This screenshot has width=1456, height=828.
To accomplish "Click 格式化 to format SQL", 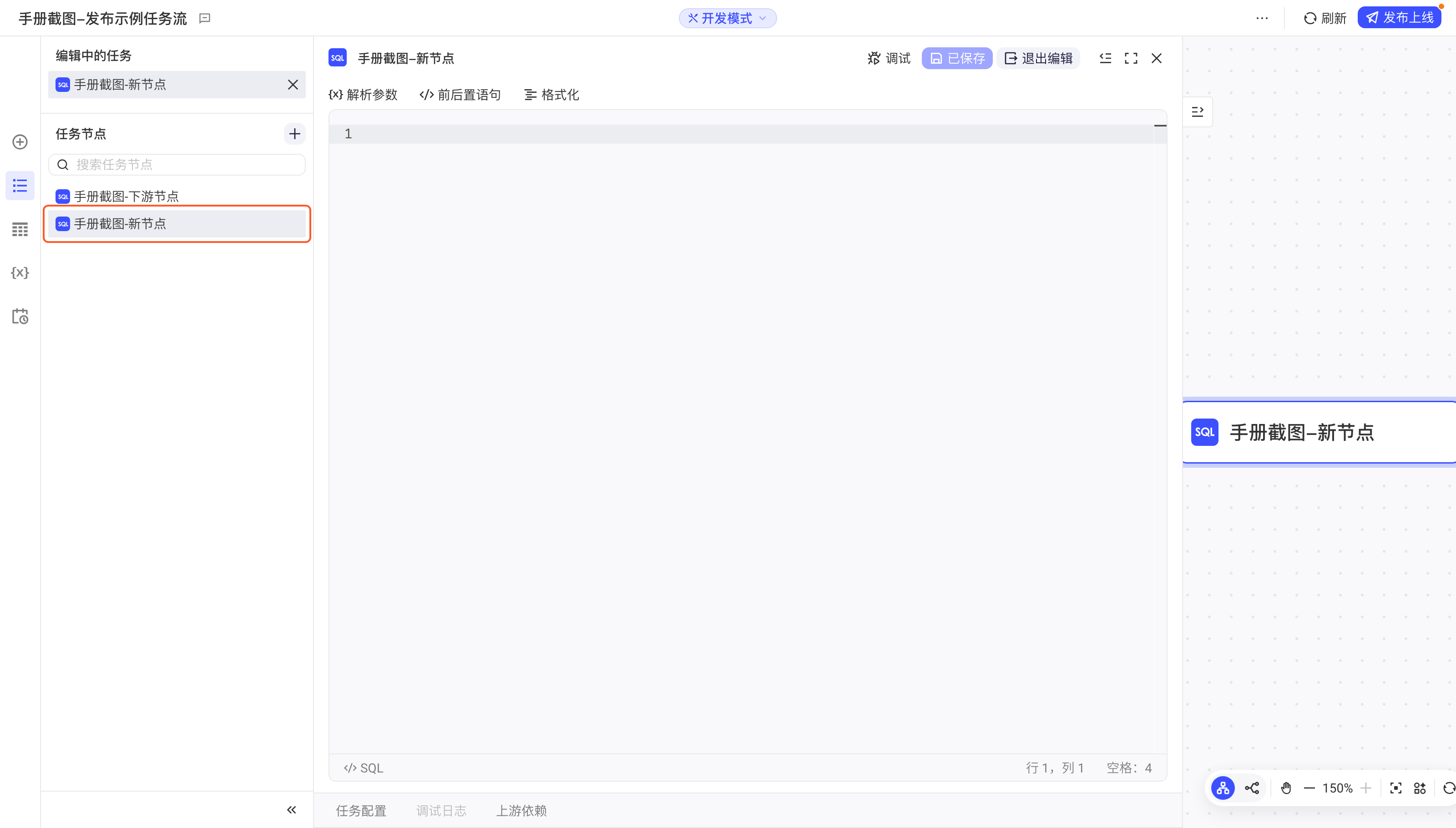I will point(551,95).
